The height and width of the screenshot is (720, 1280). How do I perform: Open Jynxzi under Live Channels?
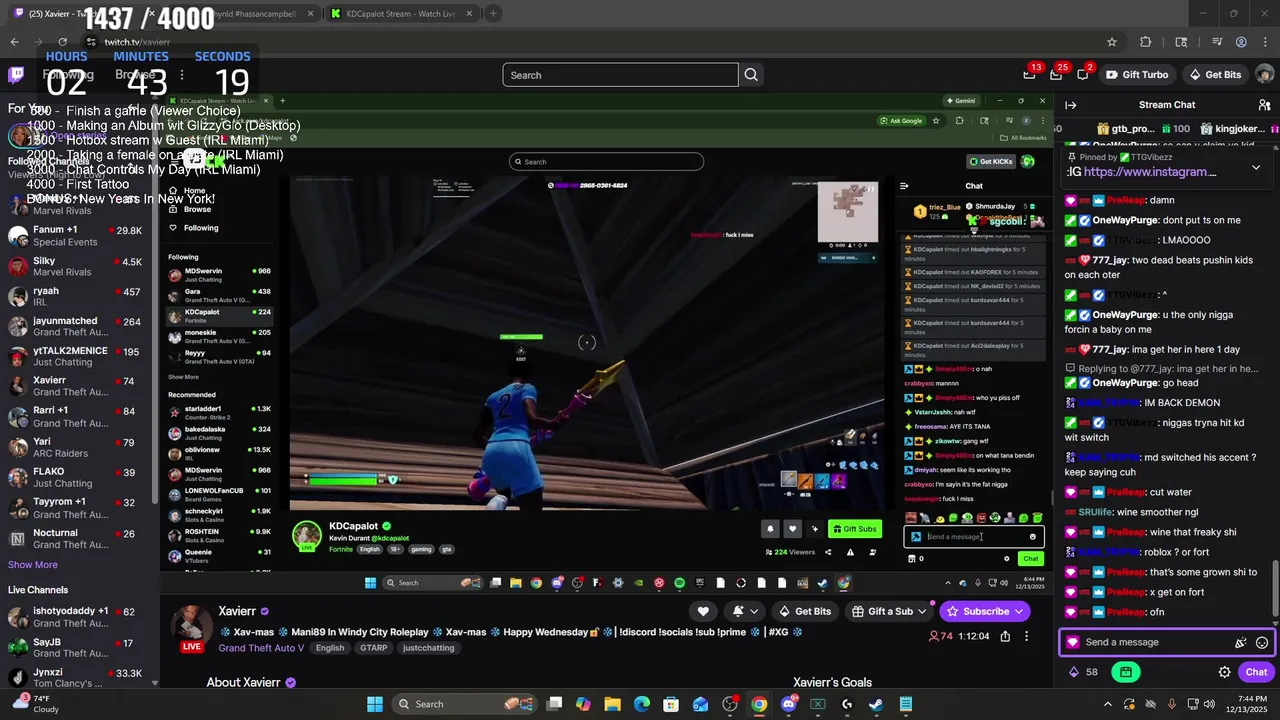click(78, 678)
